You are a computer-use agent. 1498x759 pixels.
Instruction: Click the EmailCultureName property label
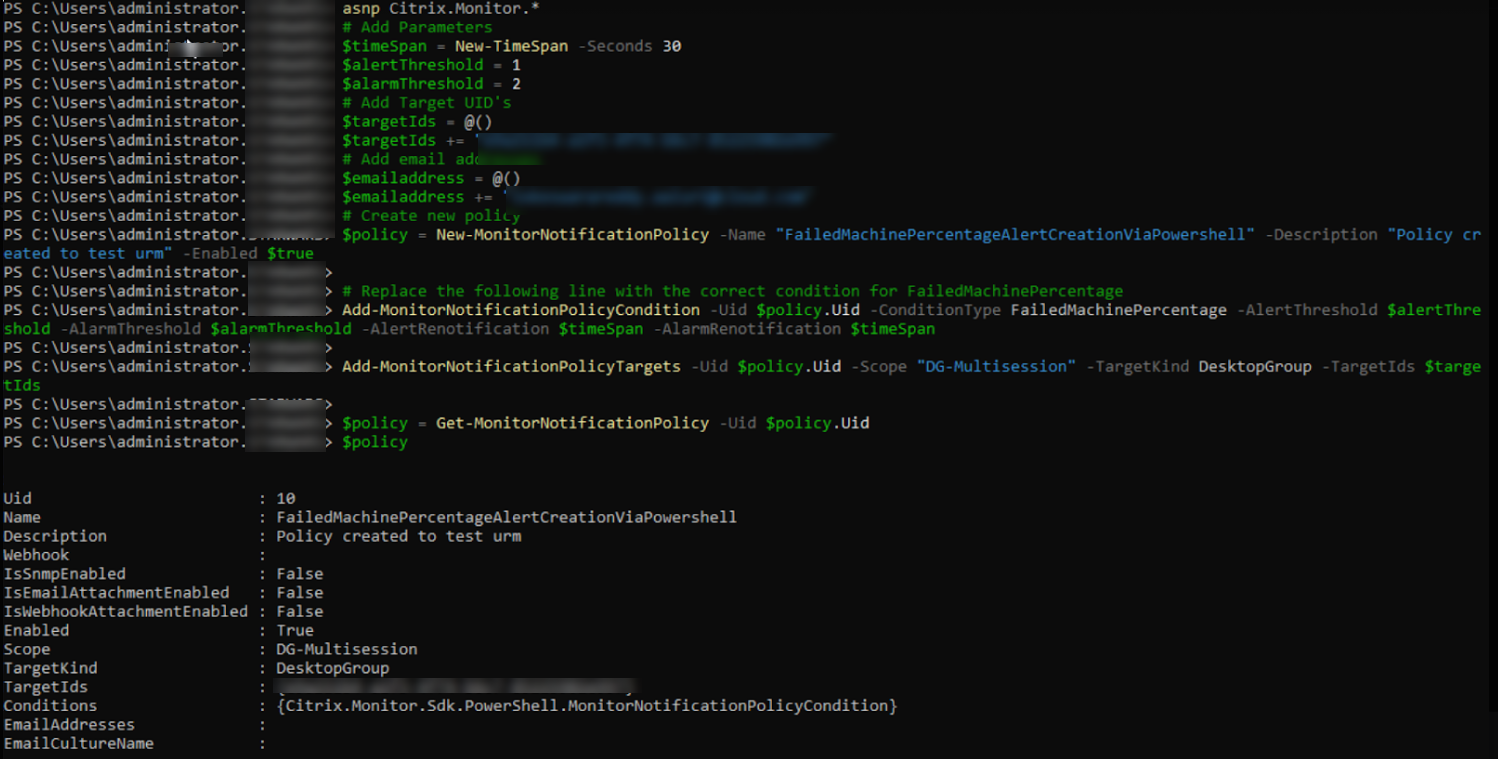(x=78, y=744)
